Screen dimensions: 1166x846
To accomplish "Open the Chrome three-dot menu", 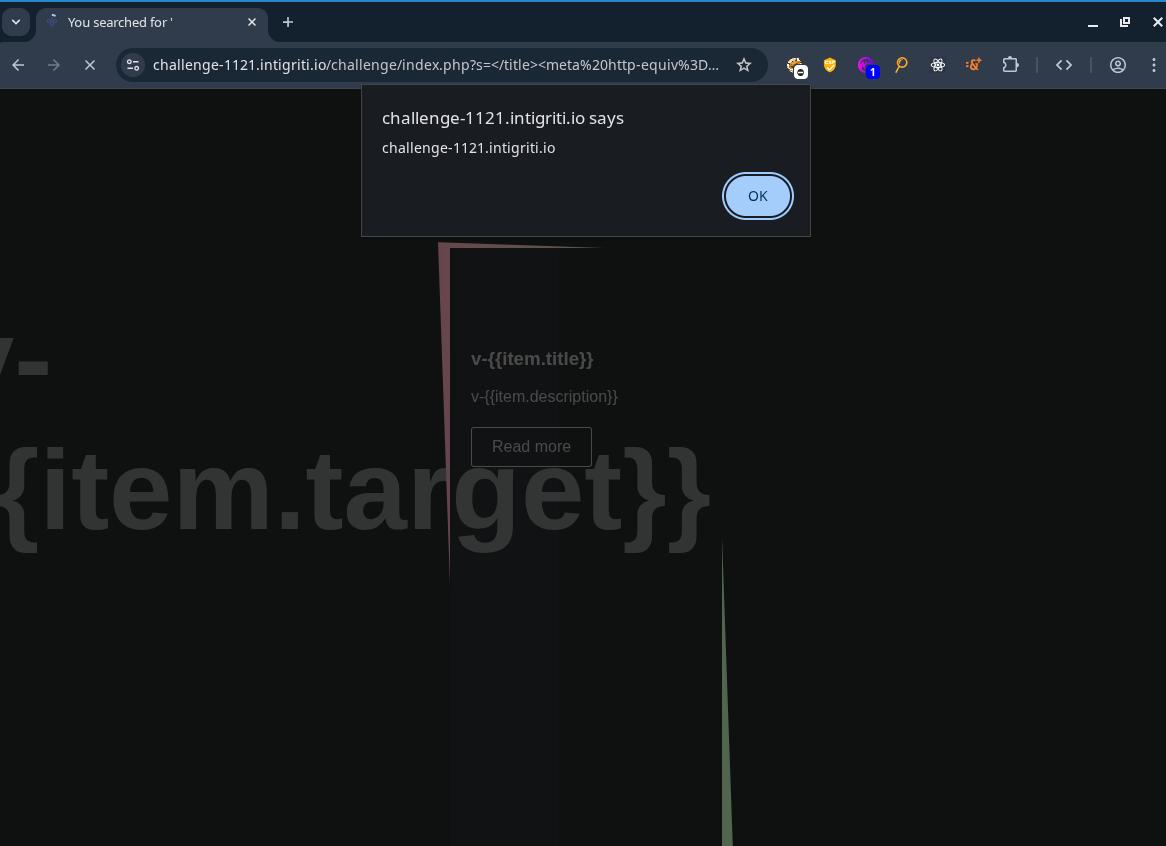I will (x=1154, y=65).
